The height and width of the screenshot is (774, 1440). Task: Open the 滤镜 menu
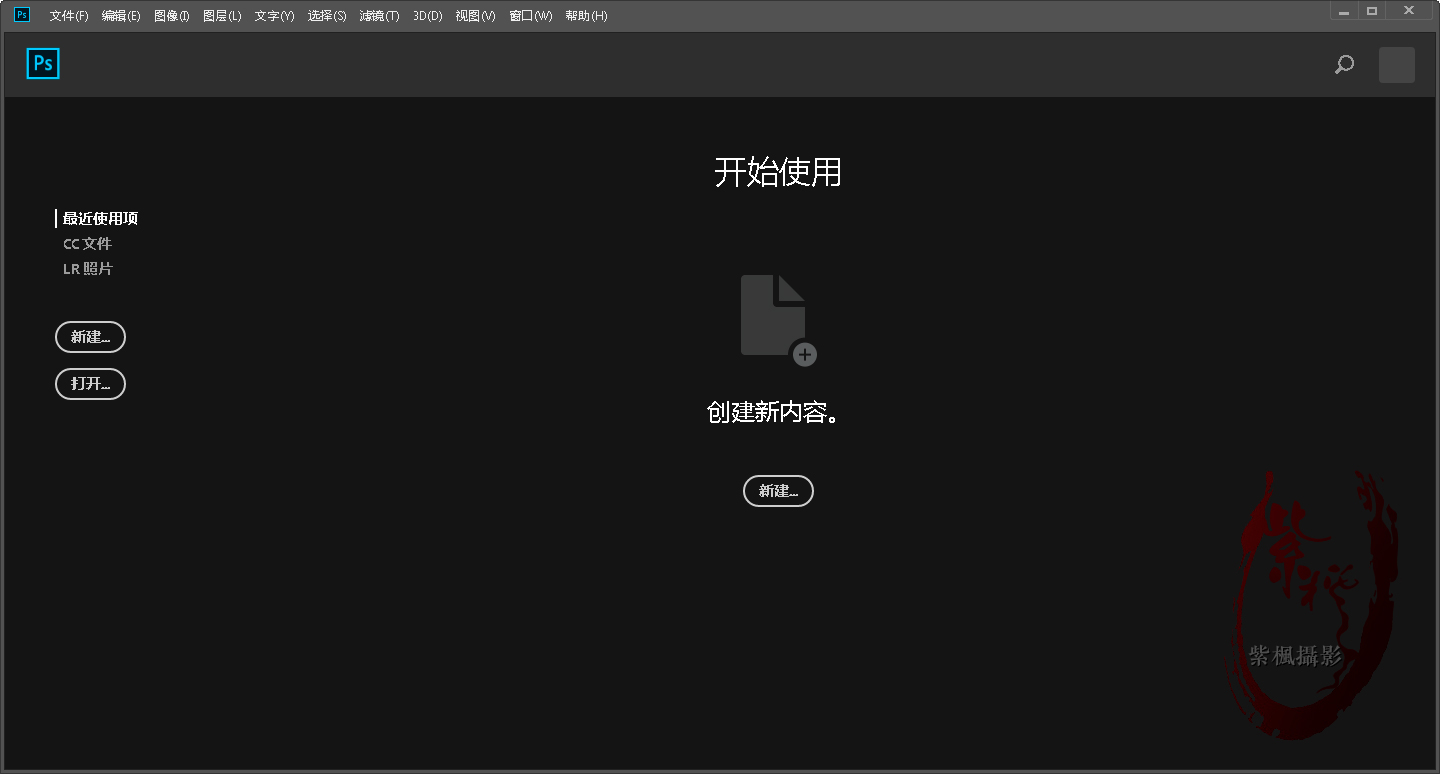[x=379, y=16]
